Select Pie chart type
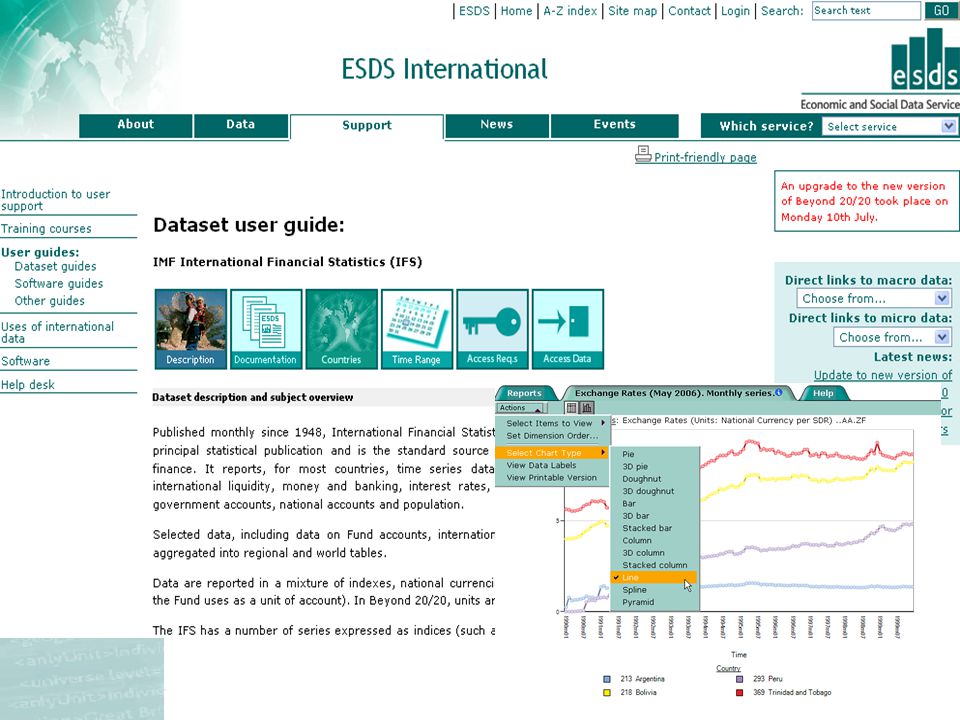This screenshot has height=720, width=960. point(654,454)
